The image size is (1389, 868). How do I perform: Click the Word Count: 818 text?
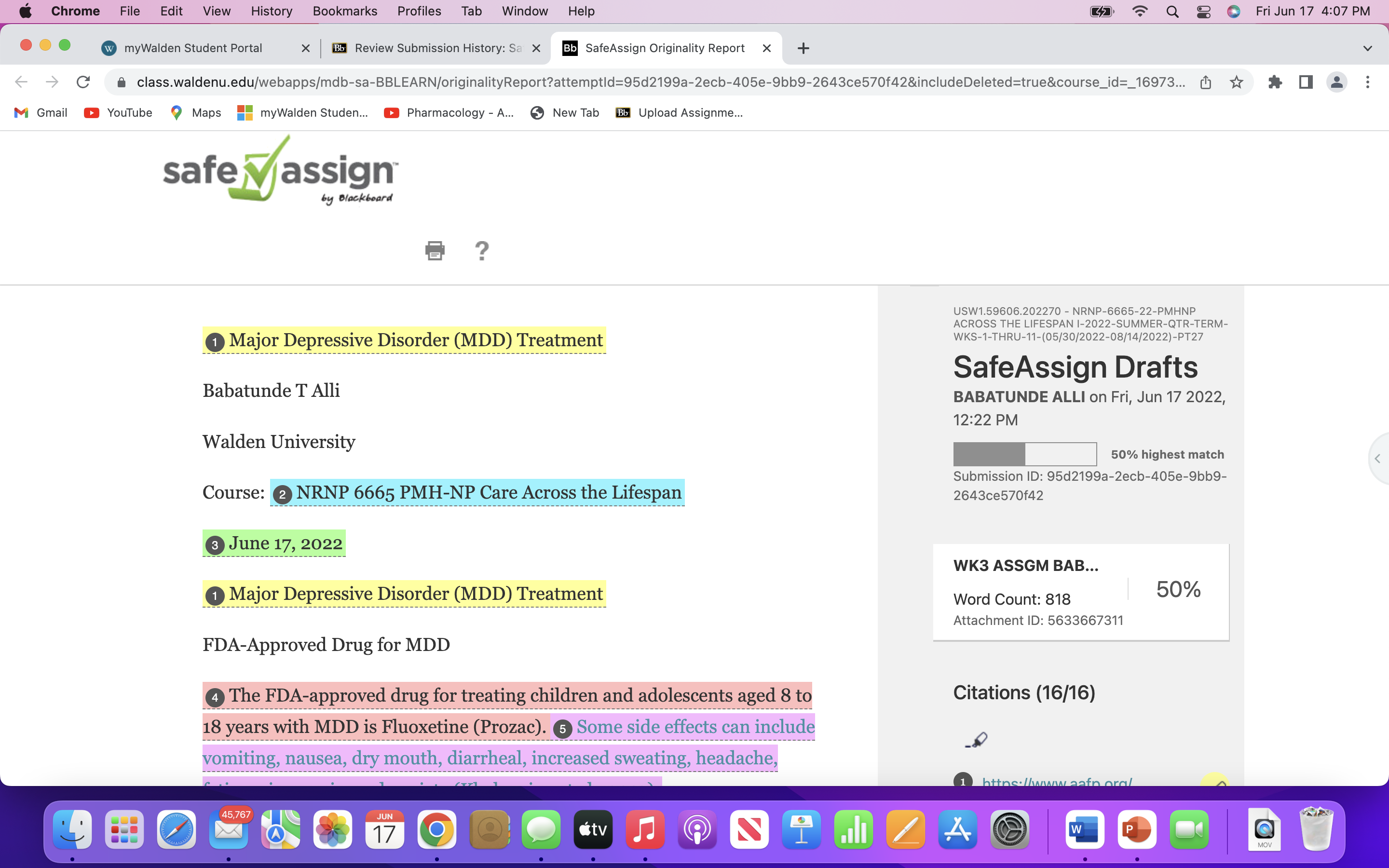(1012, 599)
